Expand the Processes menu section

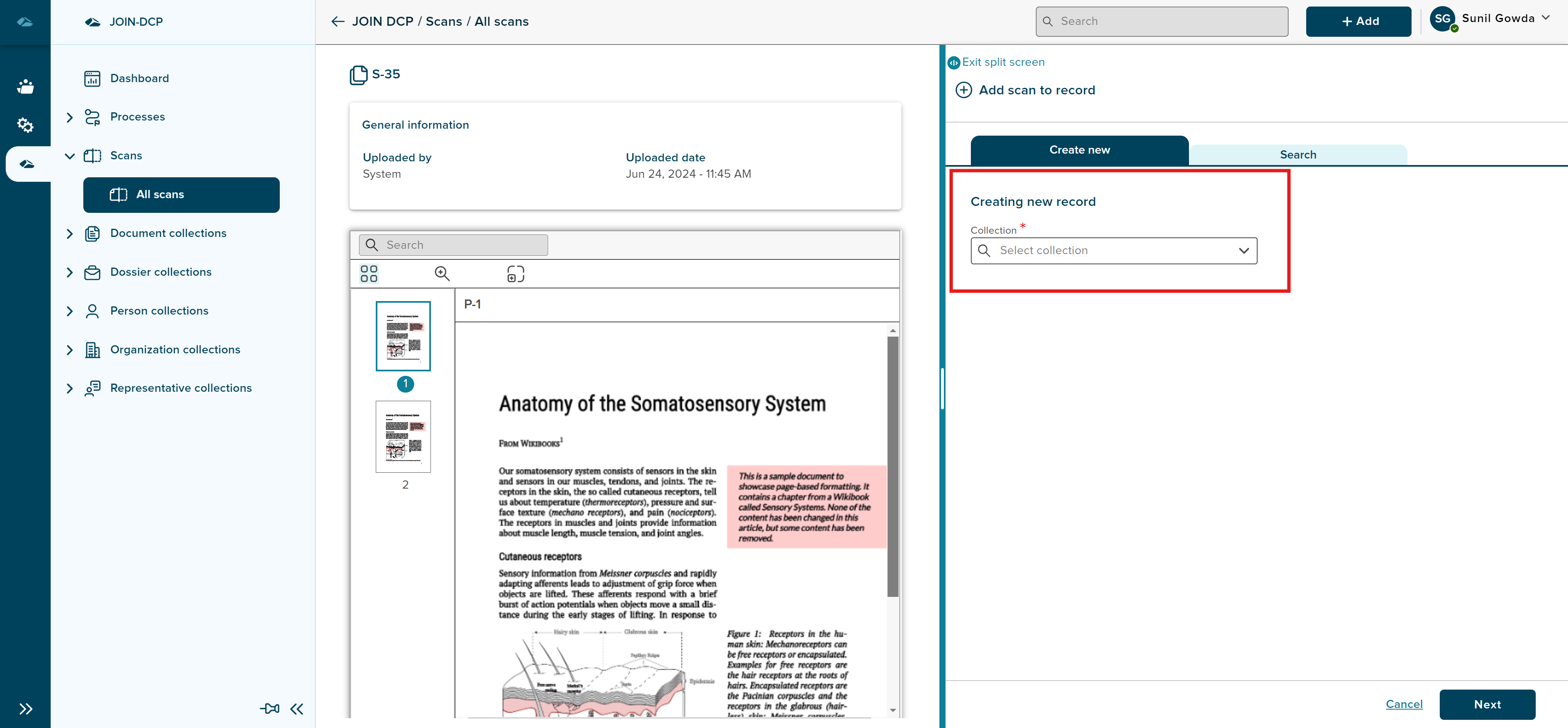(x=69, y=117)
